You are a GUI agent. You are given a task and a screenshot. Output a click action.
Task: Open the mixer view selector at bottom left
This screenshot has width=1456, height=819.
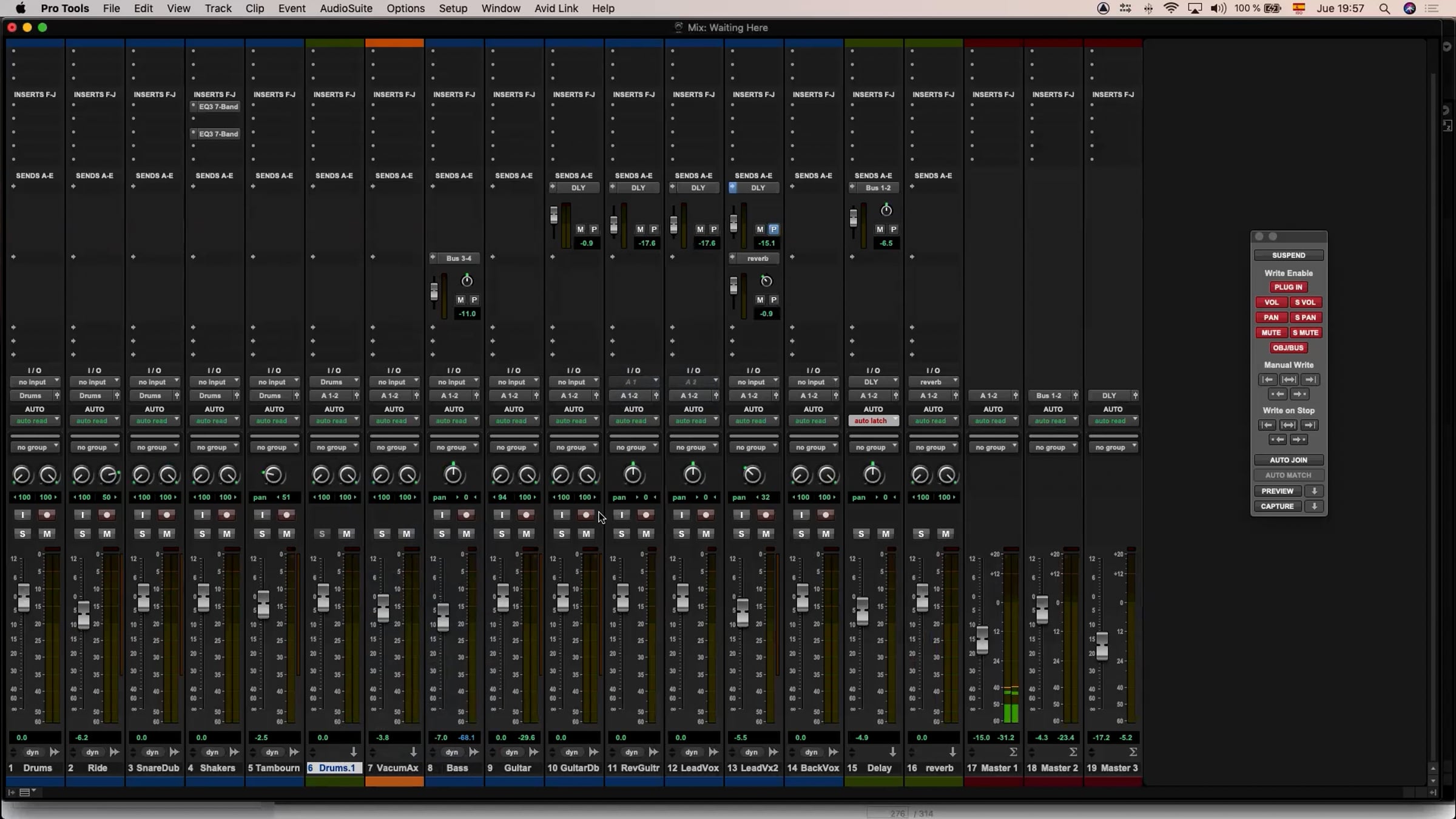(27, 792)
